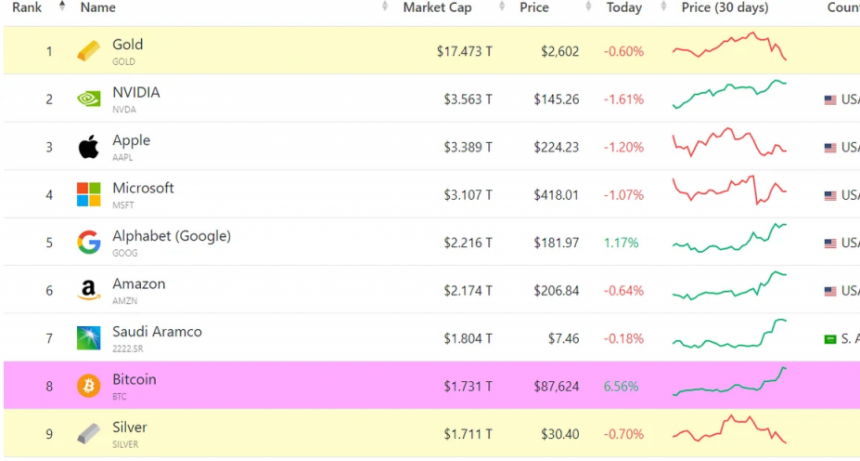Click Amazon's 30-day price chart
The image size is (860, 461).
tap(729, 286)
